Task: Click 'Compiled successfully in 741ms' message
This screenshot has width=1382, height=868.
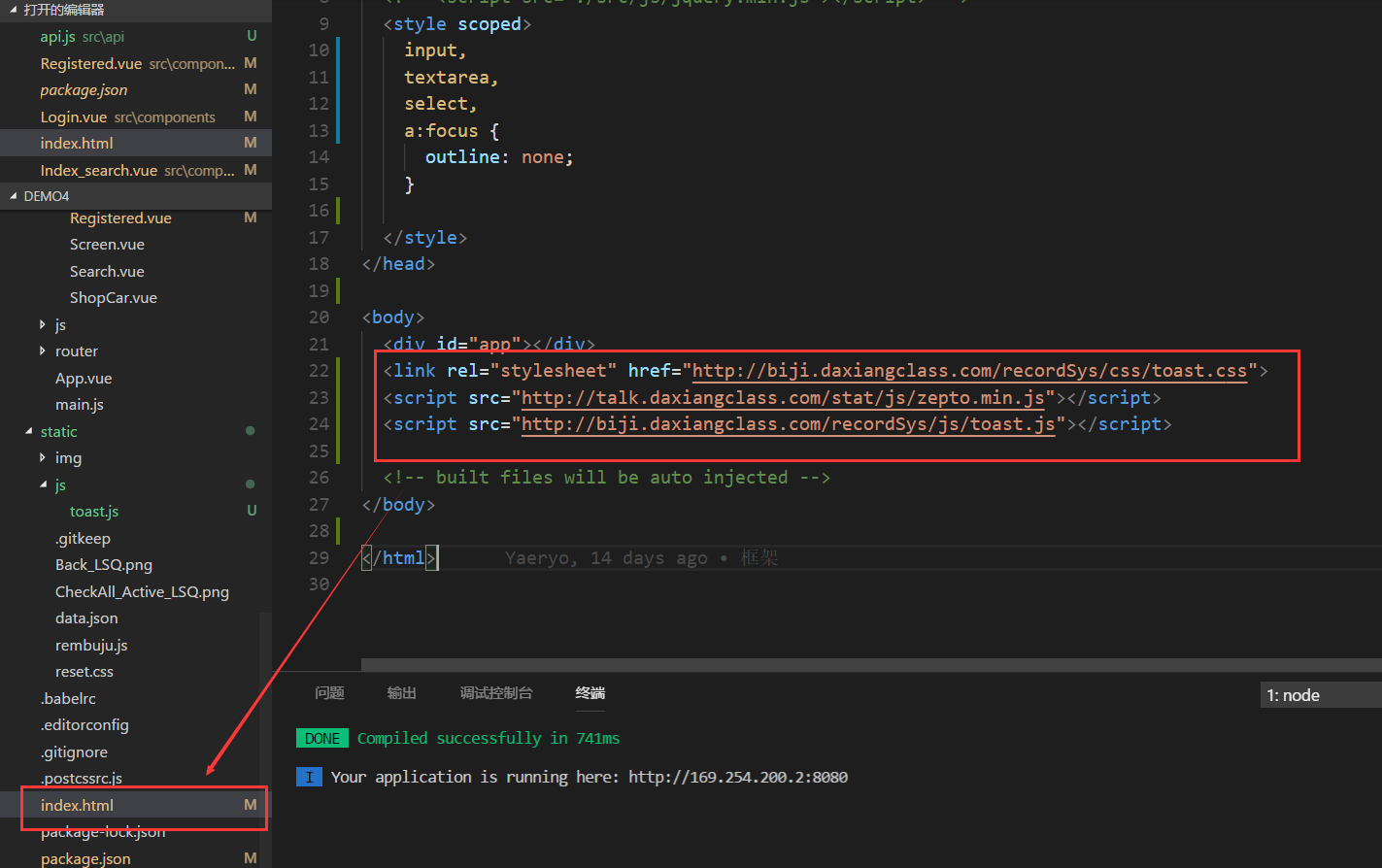Action: (489, 738)
